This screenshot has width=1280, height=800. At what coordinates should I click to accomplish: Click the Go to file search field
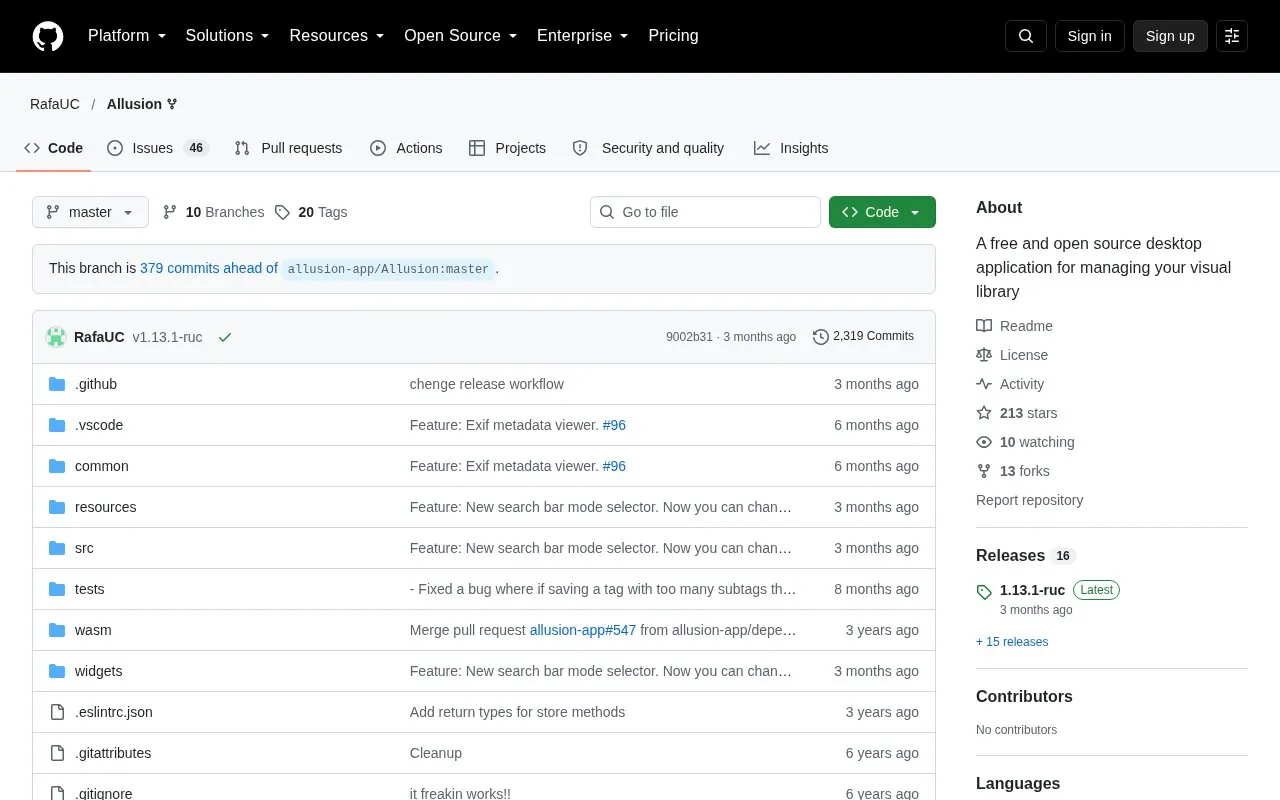tap(705, 212)
